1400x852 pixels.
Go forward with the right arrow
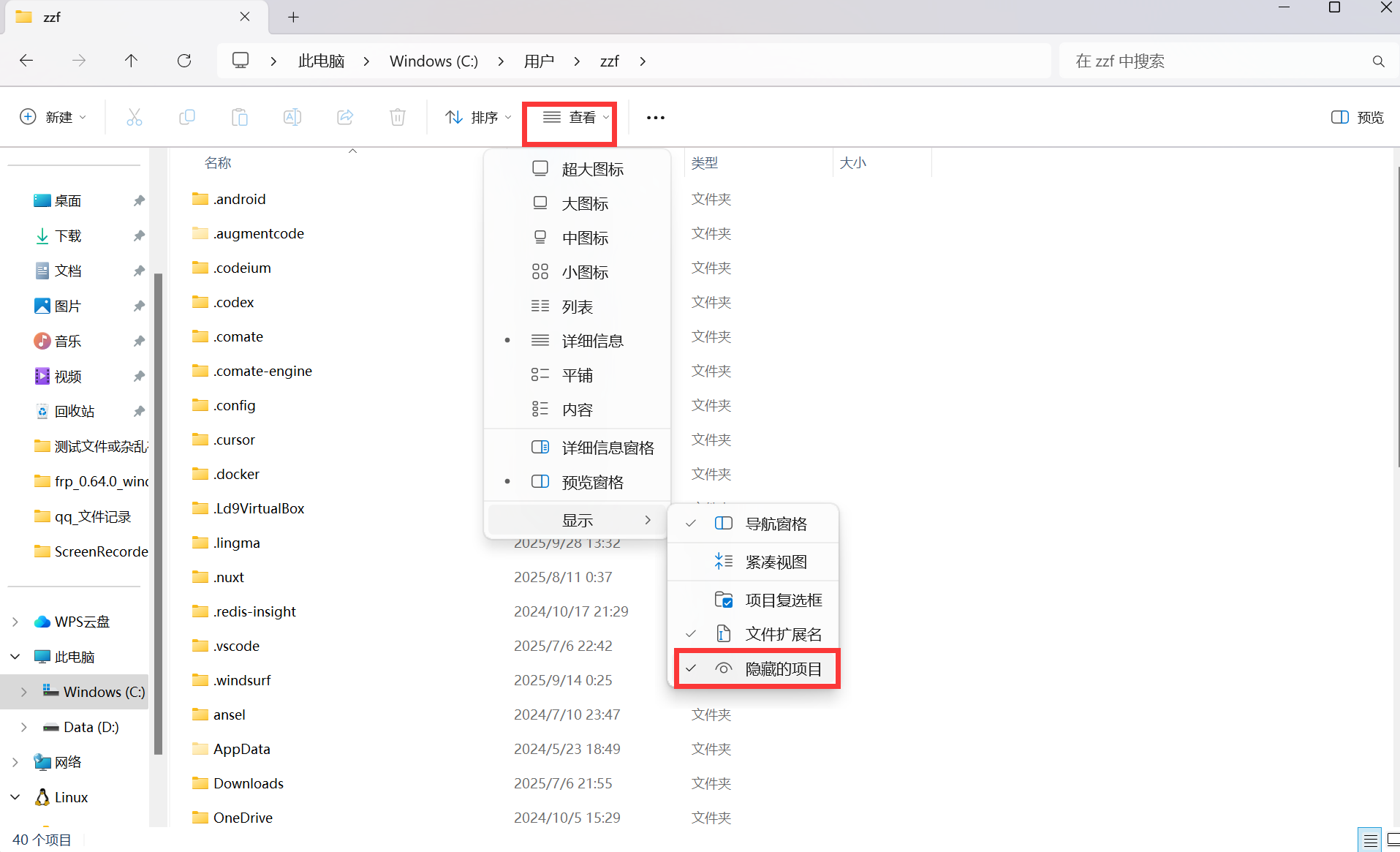tap(79, 61)
